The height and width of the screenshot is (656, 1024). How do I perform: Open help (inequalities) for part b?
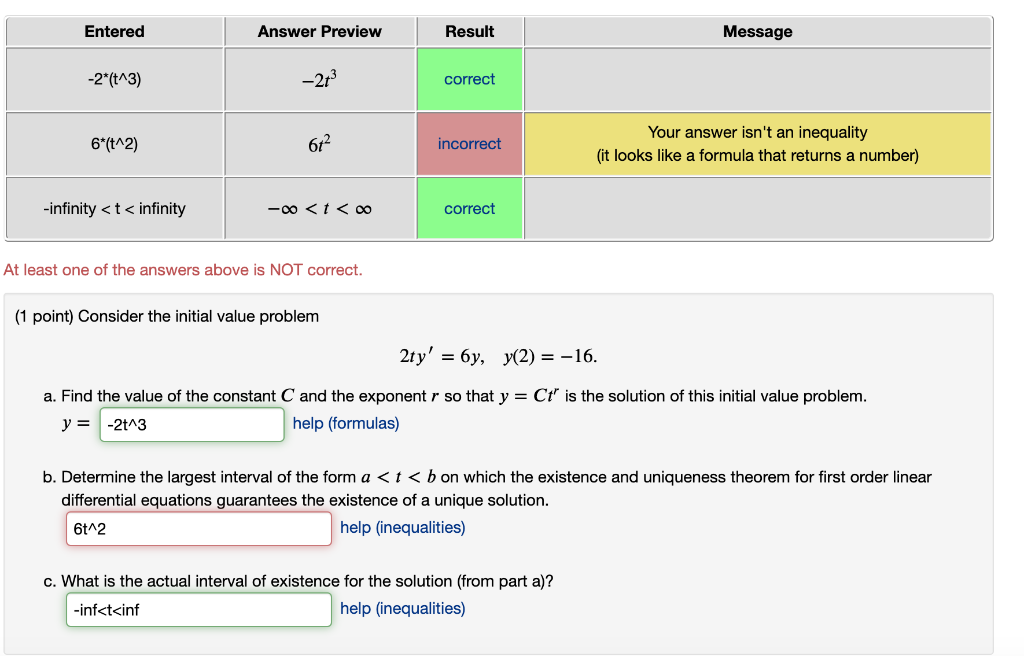[403, 527]
